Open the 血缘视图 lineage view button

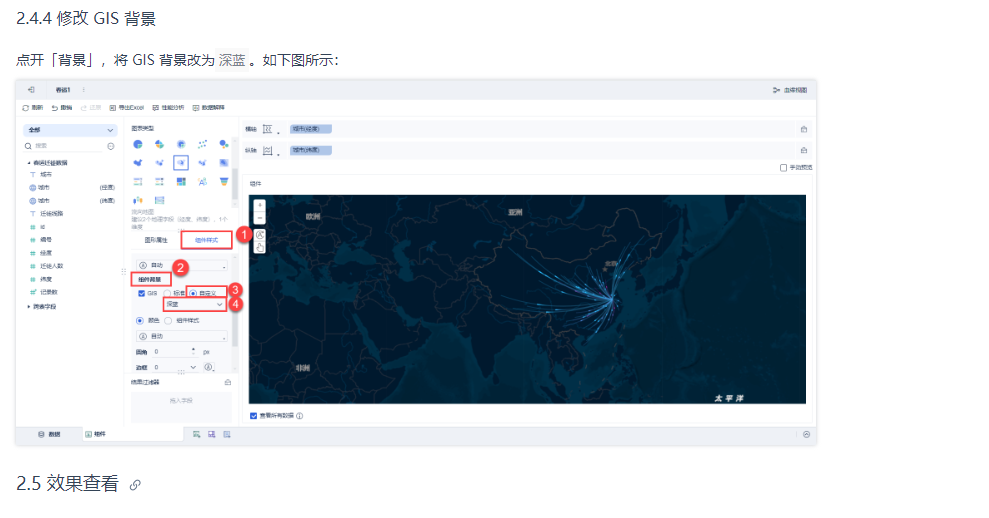(x=790, y=90)
